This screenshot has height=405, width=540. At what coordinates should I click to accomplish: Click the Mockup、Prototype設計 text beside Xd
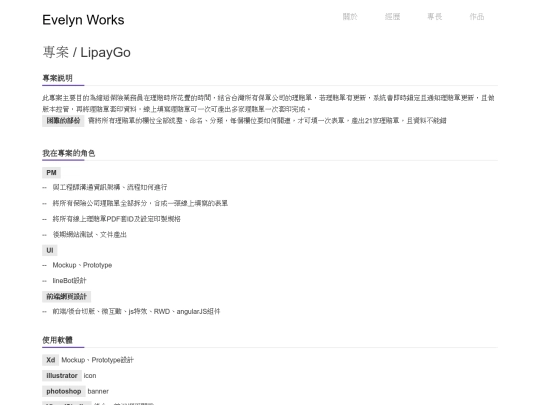coord(97,360)
